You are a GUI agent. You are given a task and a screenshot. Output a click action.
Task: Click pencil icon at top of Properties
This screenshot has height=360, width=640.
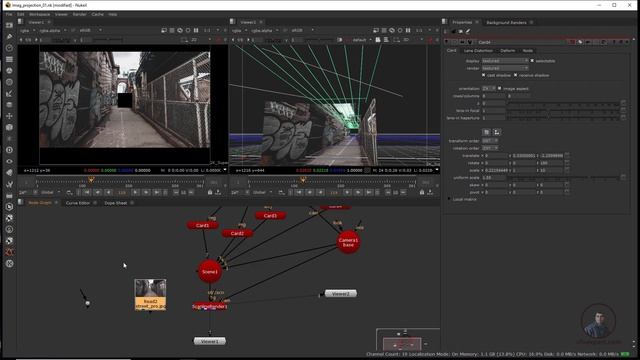point(468,31)
